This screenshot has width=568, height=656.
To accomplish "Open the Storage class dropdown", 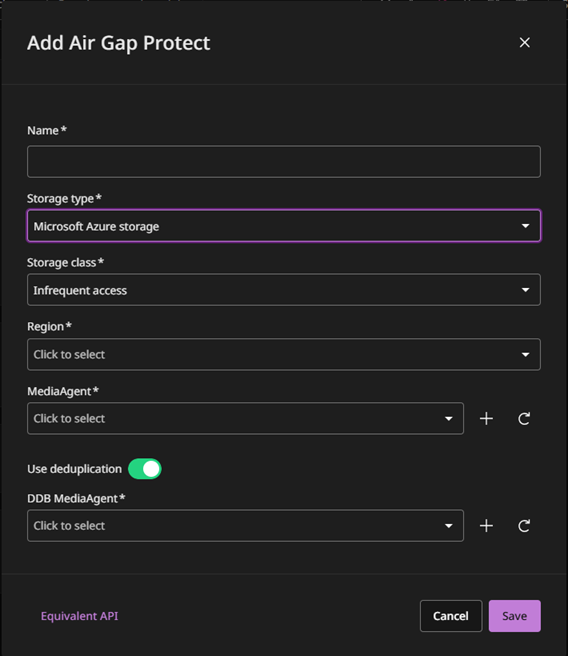I will [x=284, y=290].
